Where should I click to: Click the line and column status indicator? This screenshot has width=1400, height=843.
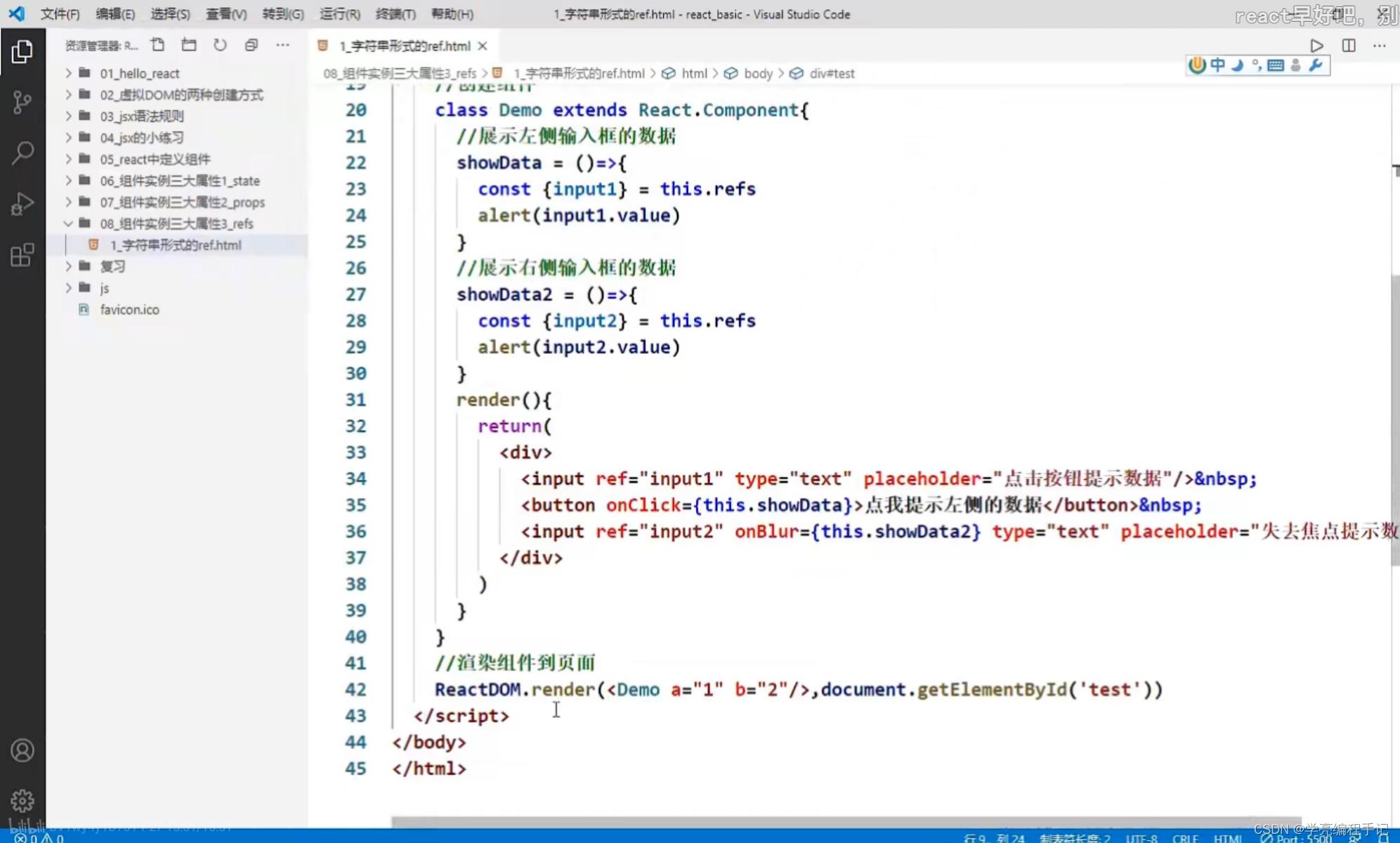click(995, 838)
